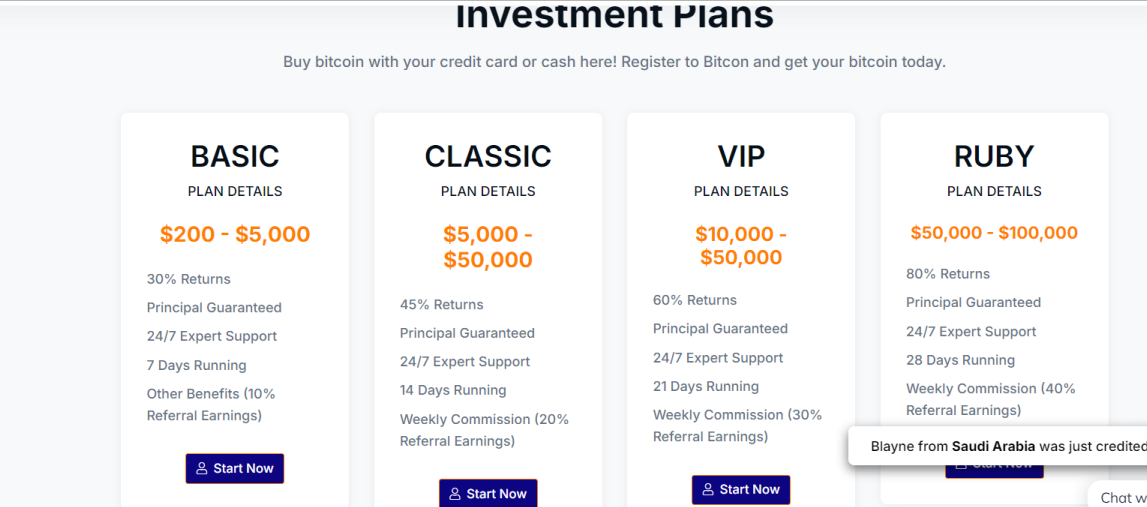This screenshot has height=507, width=1147.
Task: Click the Blayne from Saudi Arabia notification
Action: point(1000,446)
